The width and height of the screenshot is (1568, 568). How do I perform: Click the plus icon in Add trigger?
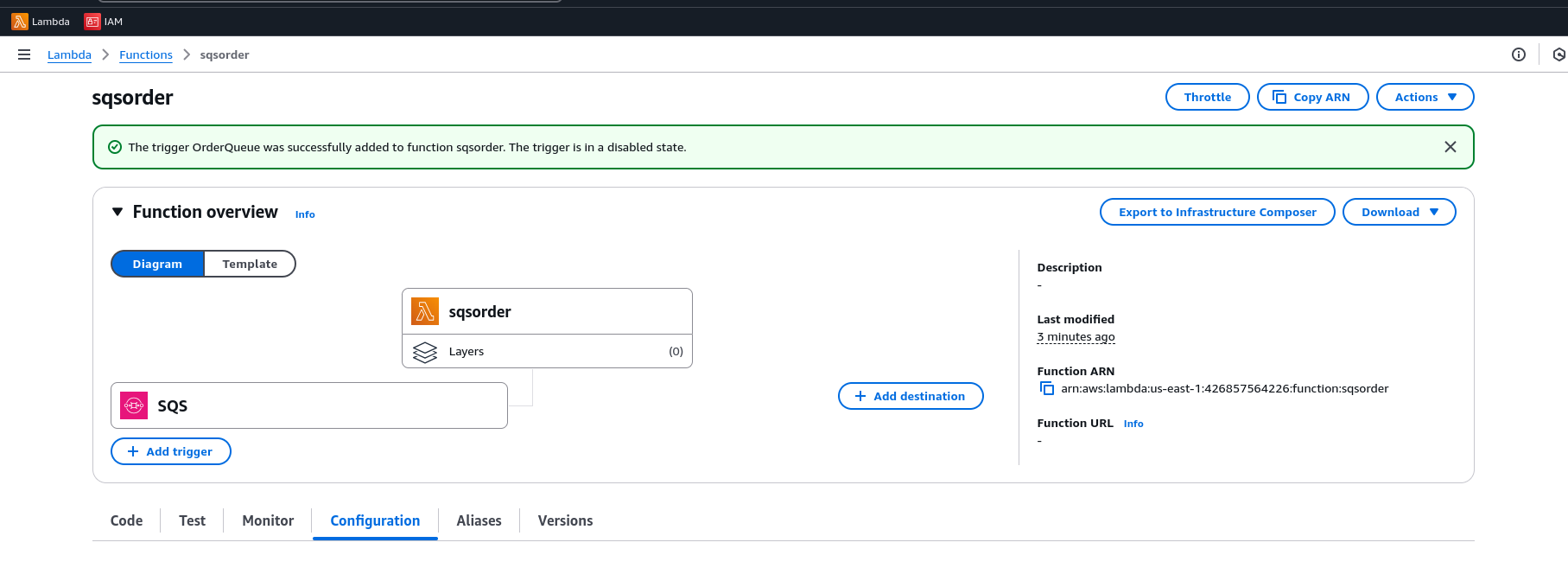(133, 451)
